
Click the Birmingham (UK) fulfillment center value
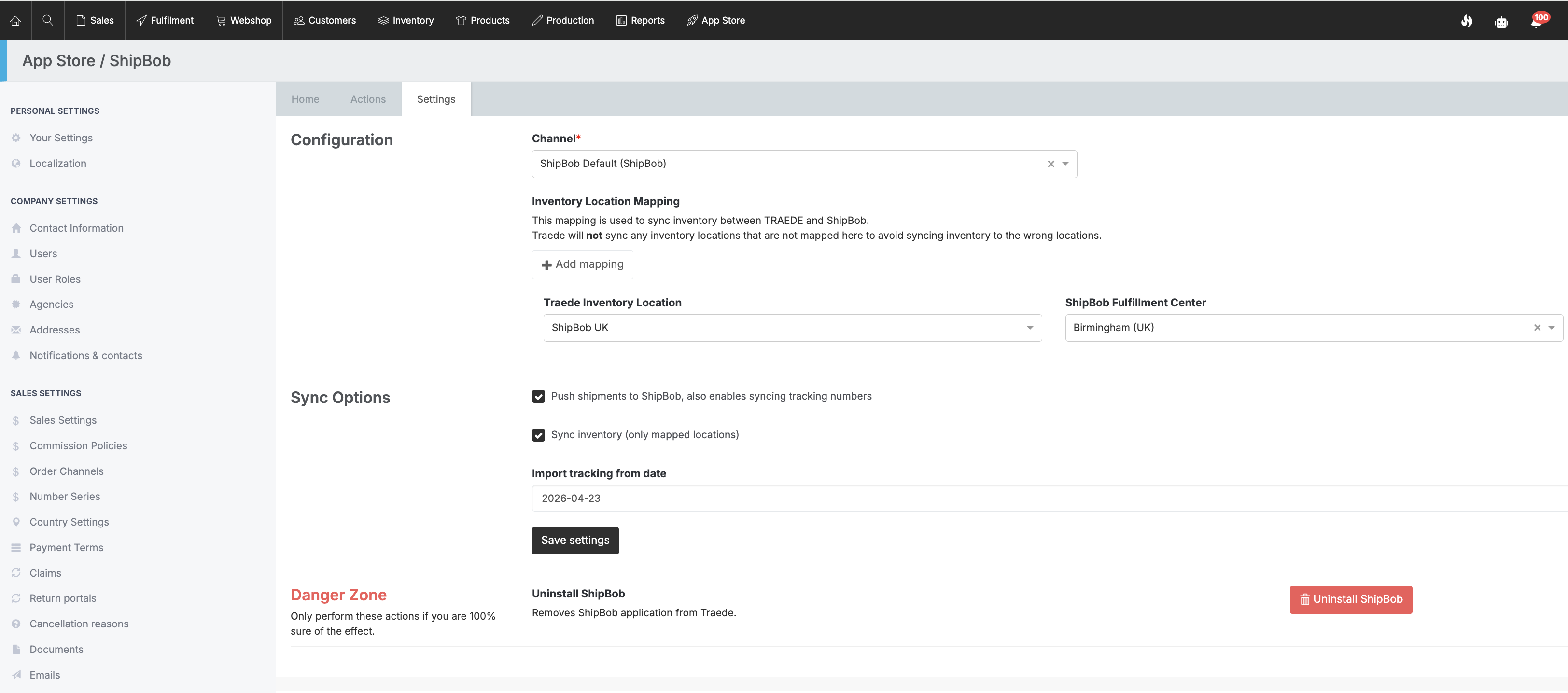pos(1113,328)
